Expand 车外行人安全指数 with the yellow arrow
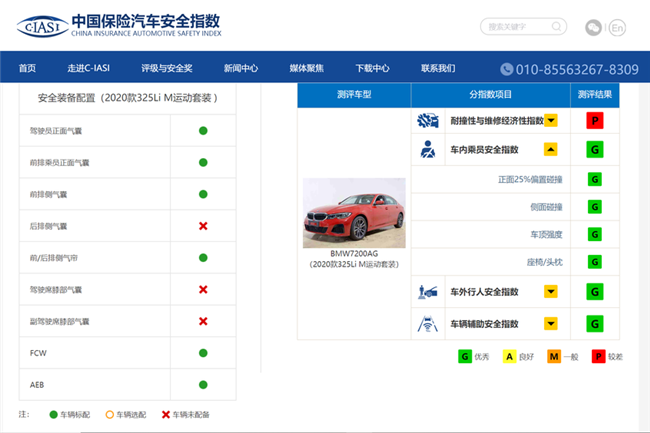Viewport: 650px width, 433px height. [551, 292]
